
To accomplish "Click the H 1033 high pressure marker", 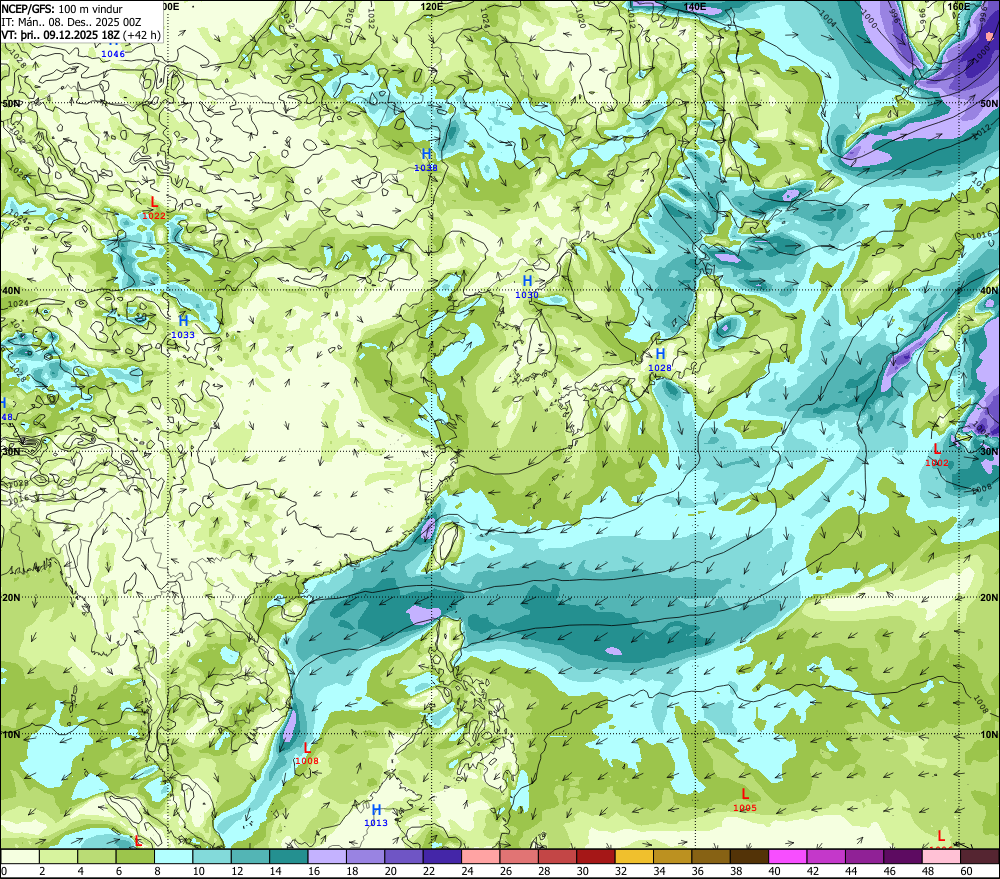I will click(183, 327).
